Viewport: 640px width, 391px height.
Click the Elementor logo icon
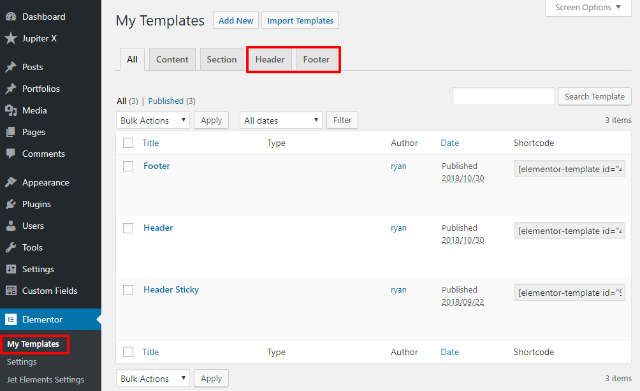click(11, 319)
